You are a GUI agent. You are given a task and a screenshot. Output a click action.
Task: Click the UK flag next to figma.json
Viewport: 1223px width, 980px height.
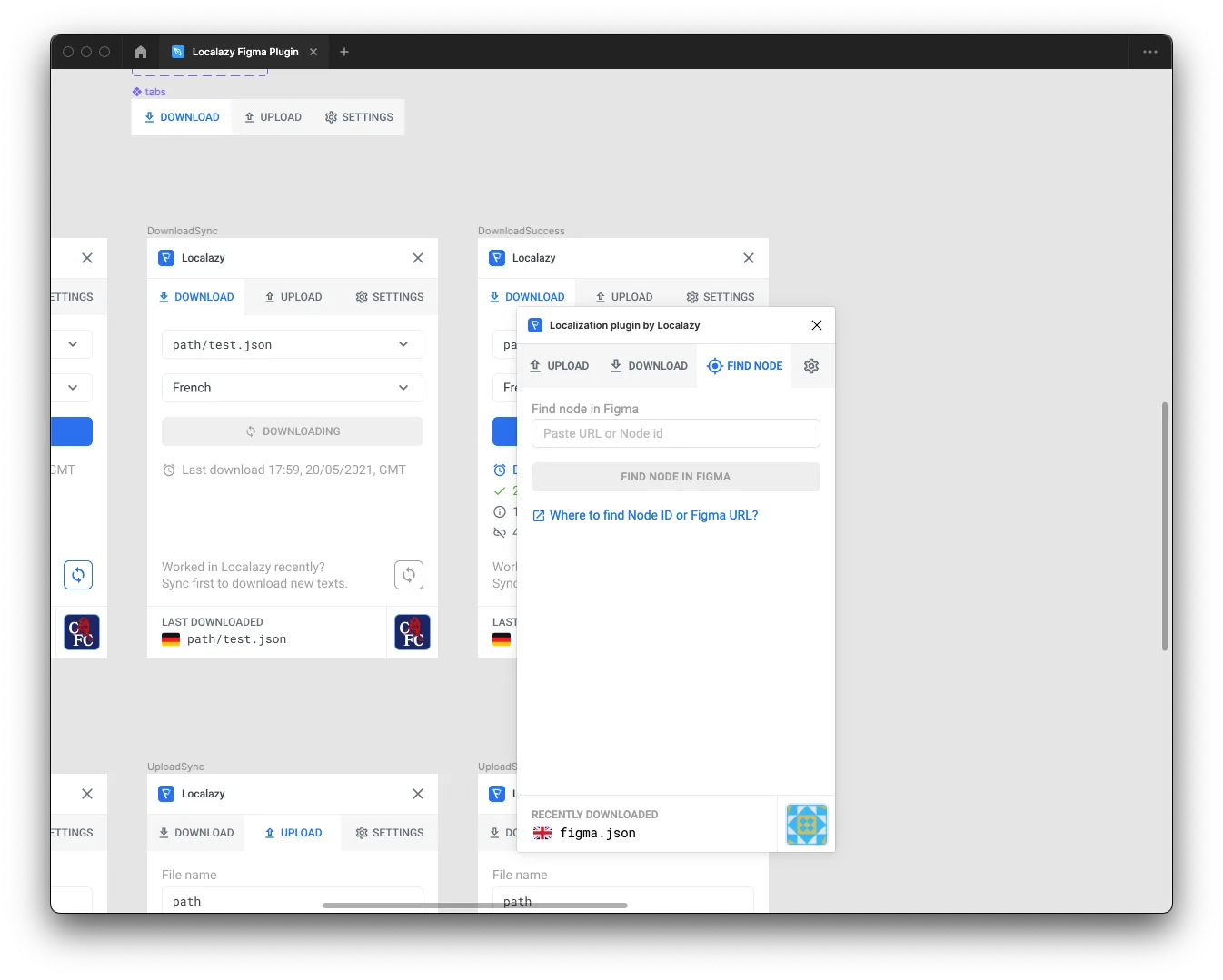542,833
